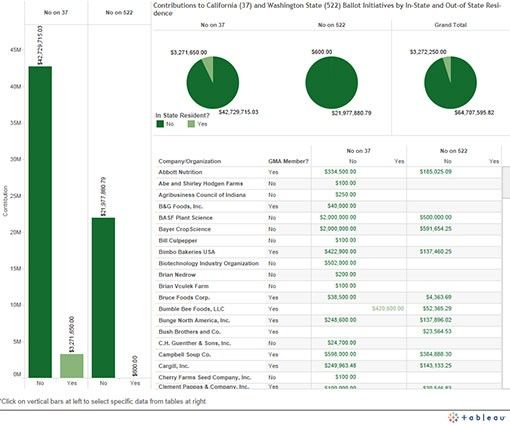Click the $598,000.00 cell for Campbell Soup

(340, 354)
